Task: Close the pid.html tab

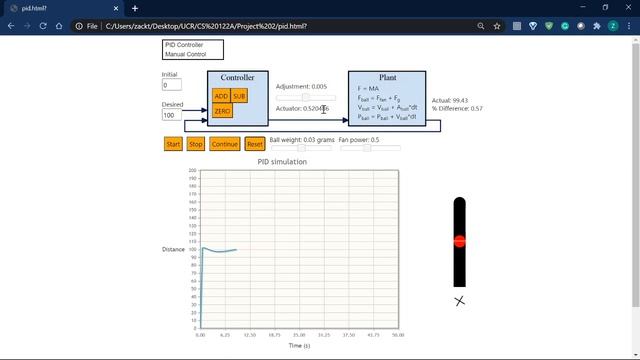Action: [x=116, y=8]
